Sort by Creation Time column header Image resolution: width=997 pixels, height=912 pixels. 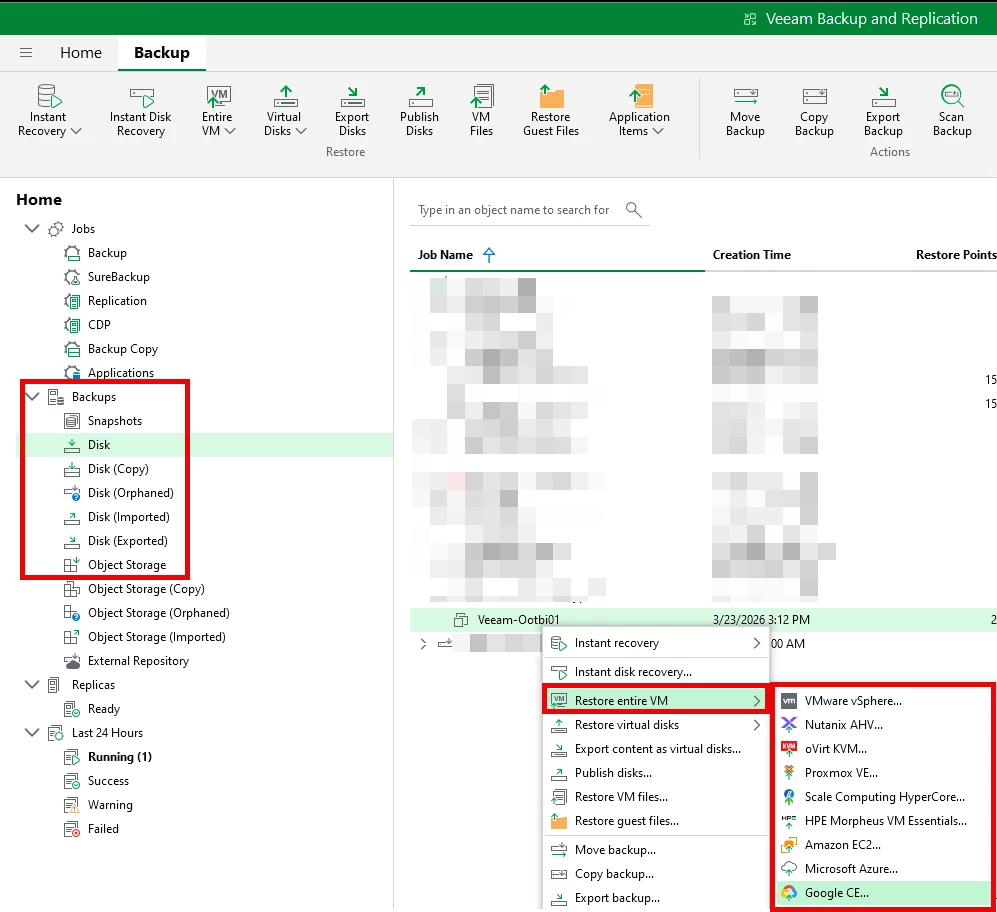coord(751,255)
